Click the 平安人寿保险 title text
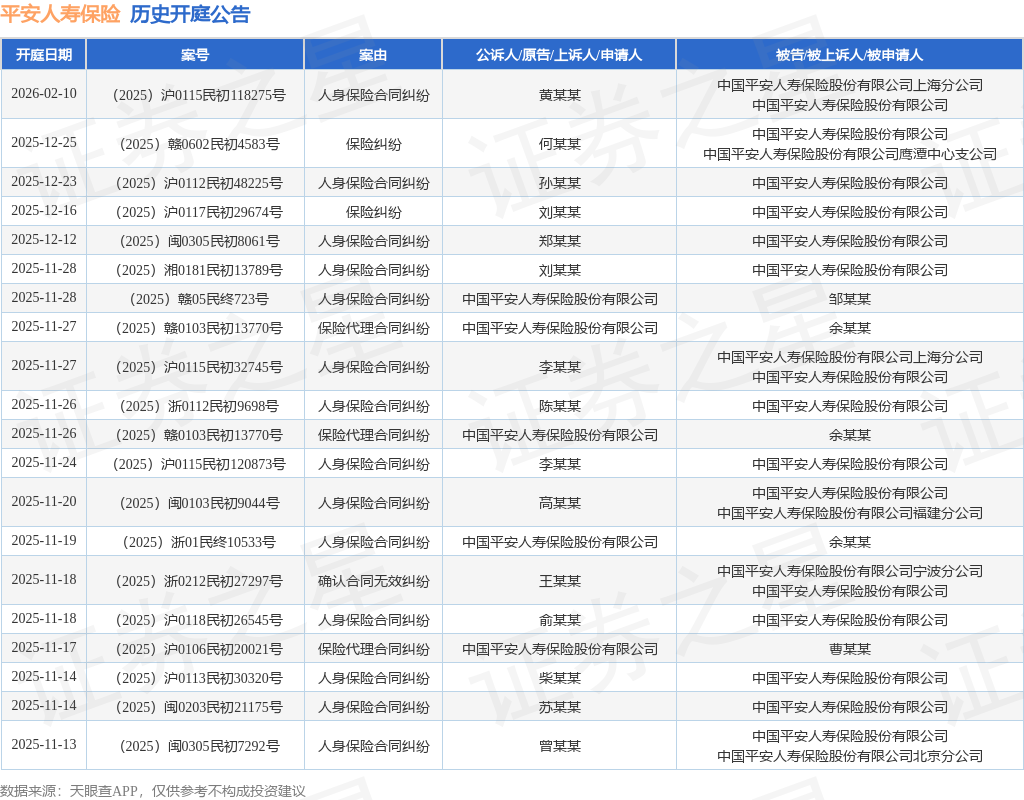1024x800 pixels. (60, 14)
